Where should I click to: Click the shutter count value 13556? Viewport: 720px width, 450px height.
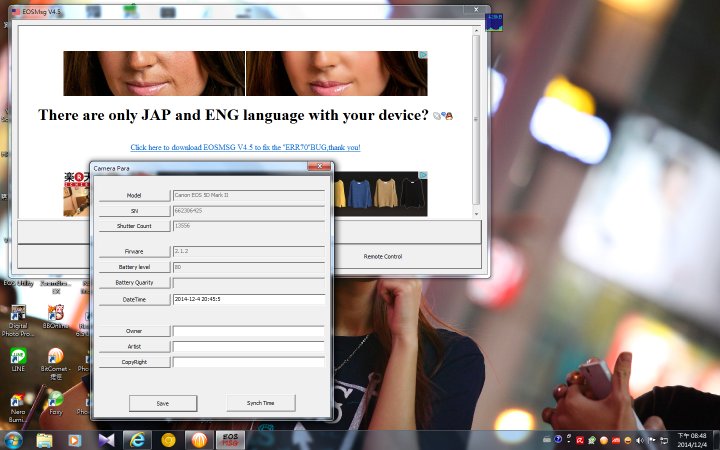coord(249,226)
